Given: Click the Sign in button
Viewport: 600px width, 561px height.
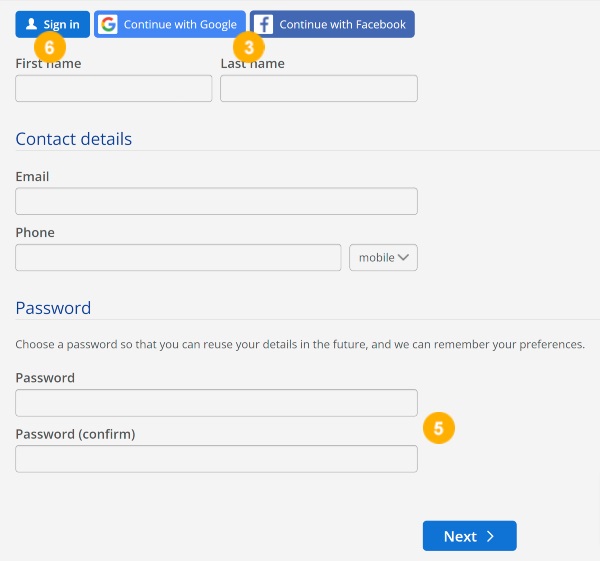Looking at the screenshot, I should tap(52, 24).
